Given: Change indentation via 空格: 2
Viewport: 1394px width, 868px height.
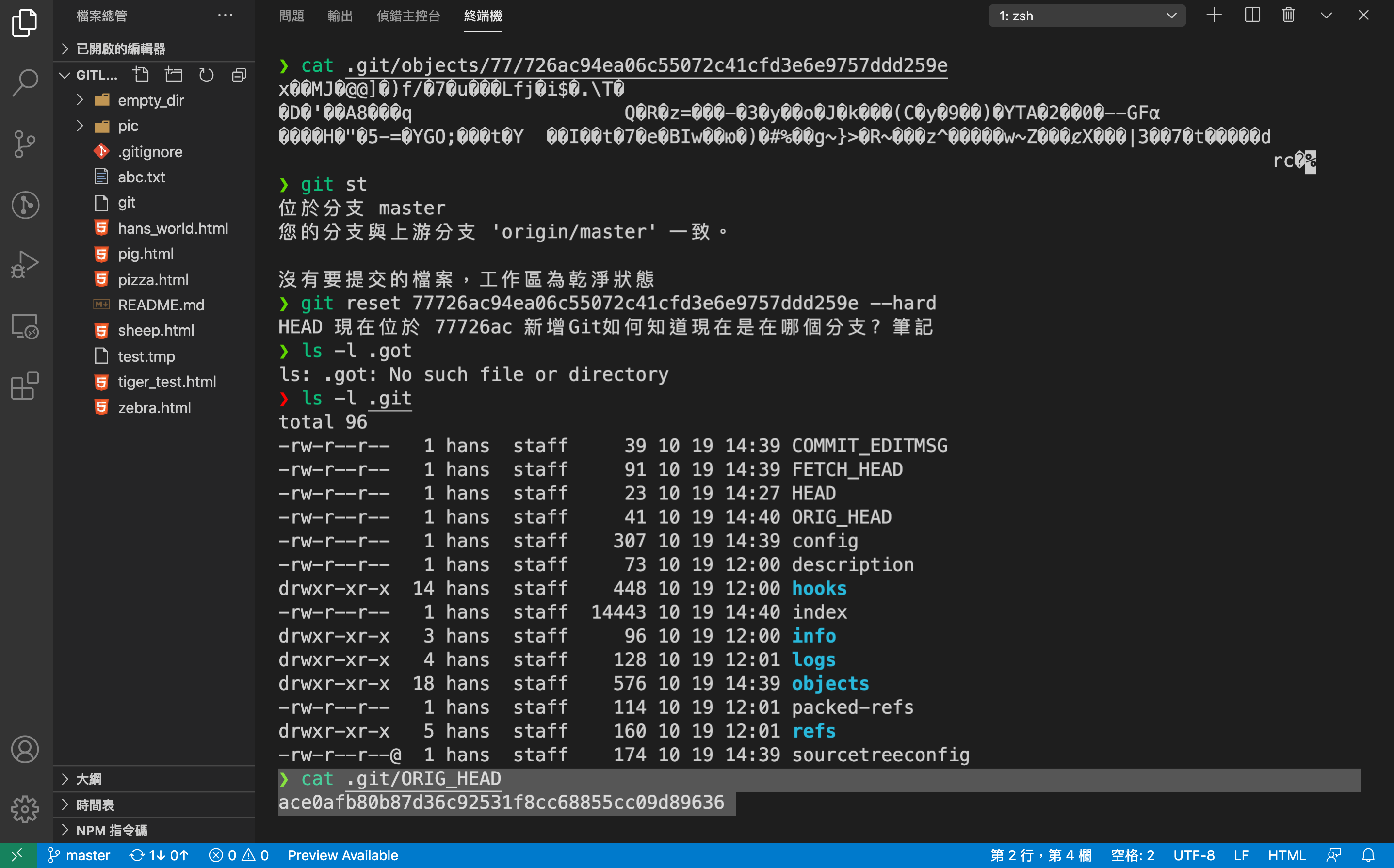Looking at the screenshot, I should (1132, 855).
